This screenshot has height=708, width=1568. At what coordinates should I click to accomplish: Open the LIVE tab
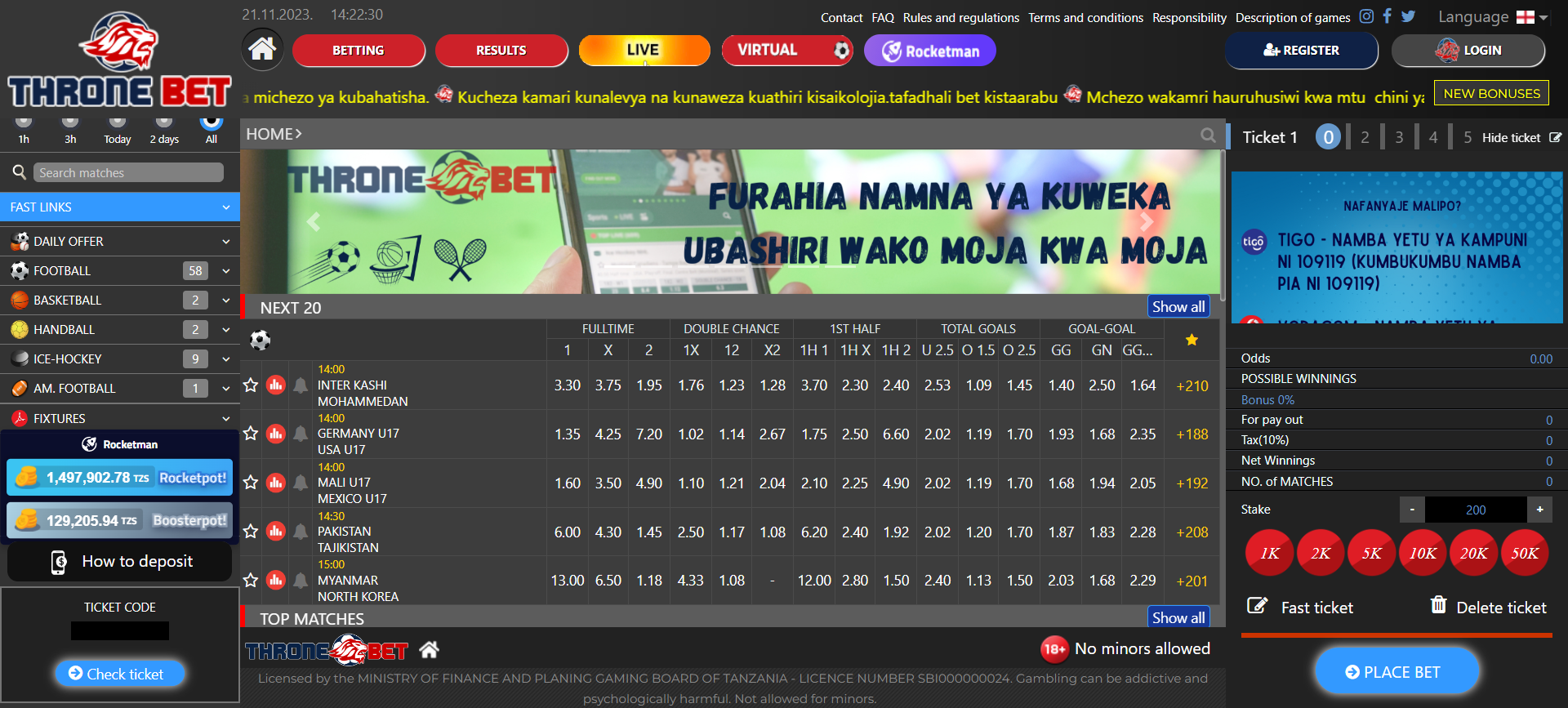click(644, 50)
